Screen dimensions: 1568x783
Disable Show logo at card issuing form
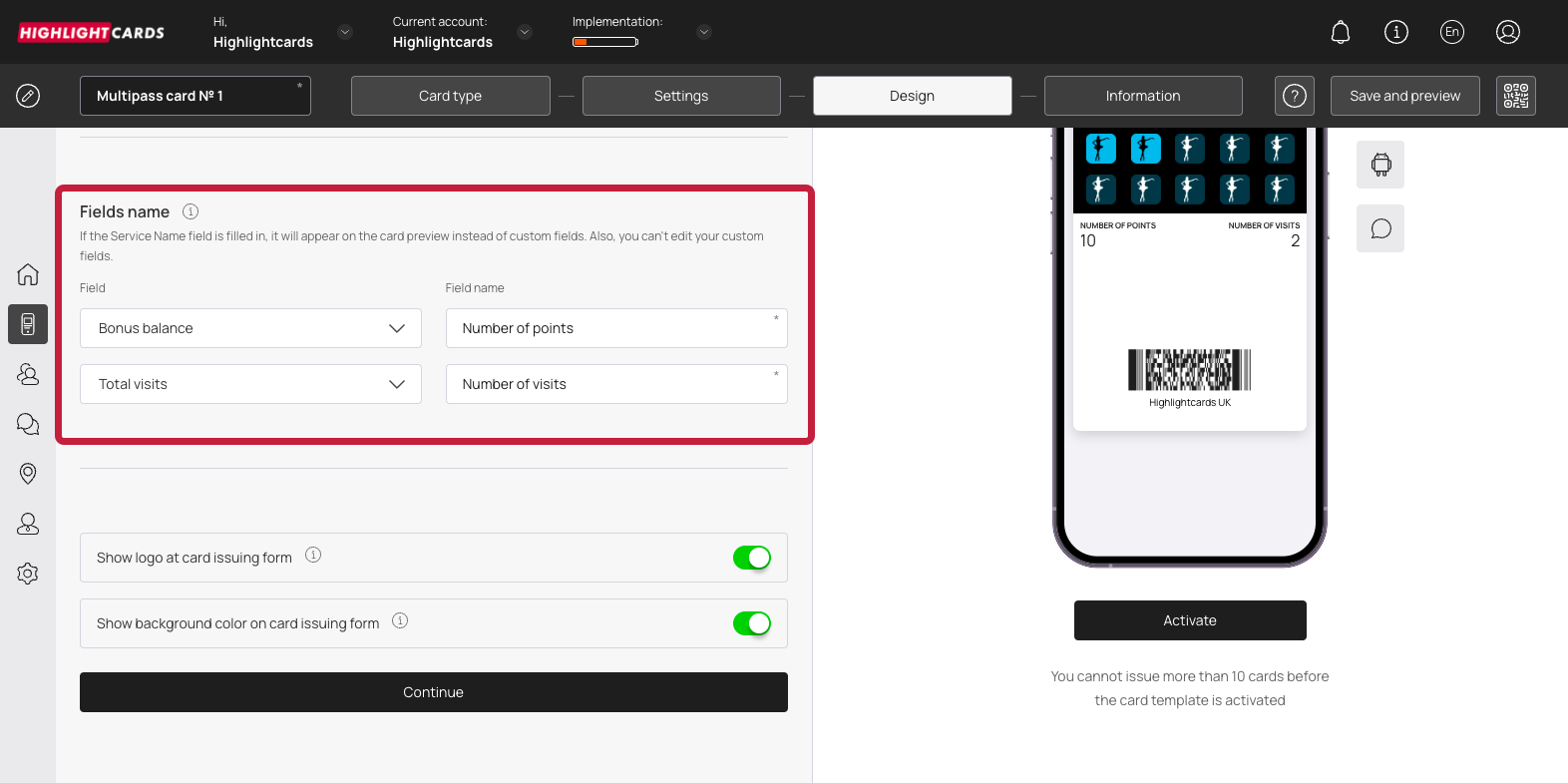click(x=751, y=558)
